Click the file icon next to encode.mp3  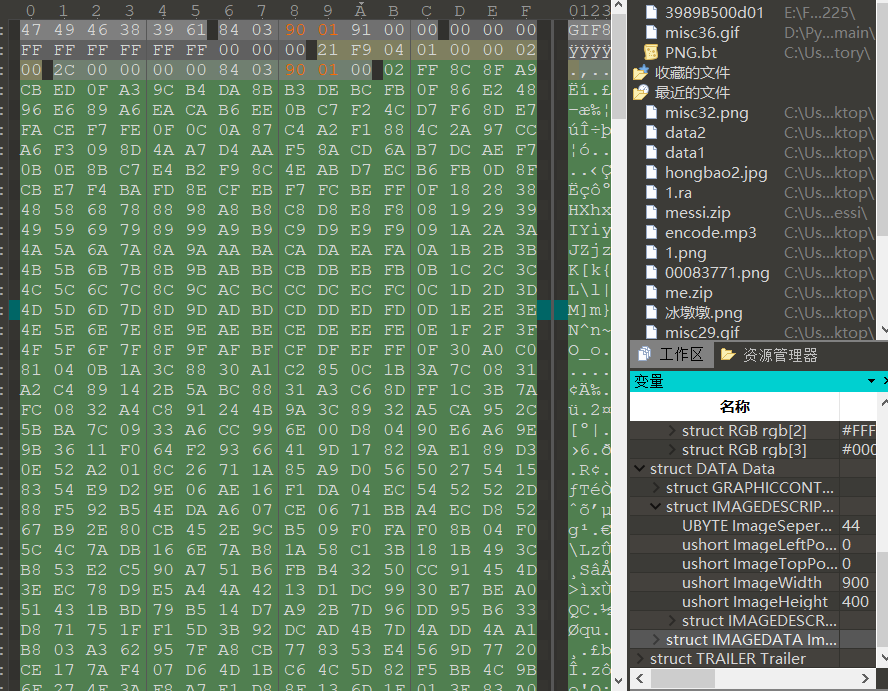pos(651,232)
